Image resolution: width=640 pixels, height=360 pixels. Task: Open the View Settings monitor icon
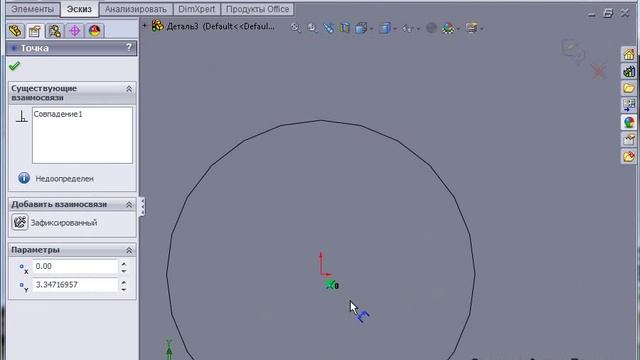(471, 28)
